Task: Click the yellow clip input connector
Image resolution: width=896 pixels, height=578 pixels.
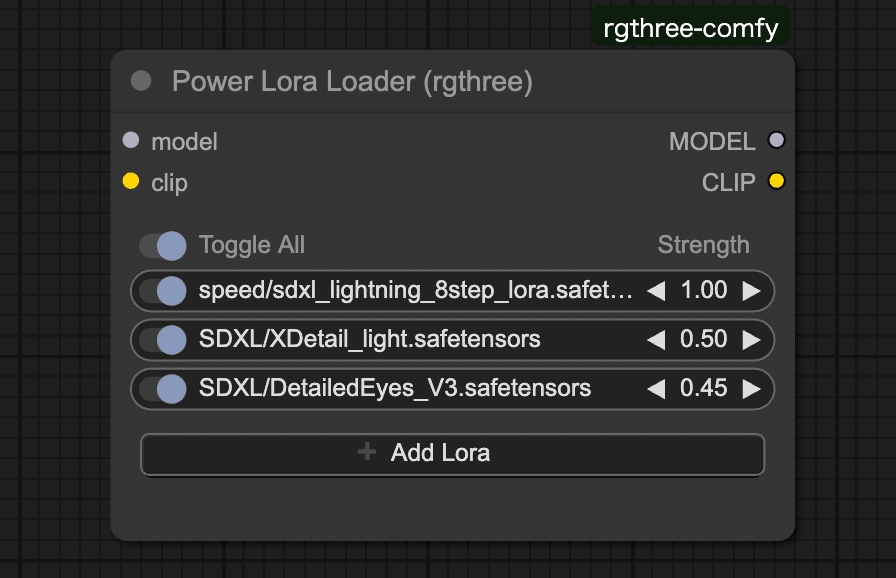Action: point(131,182)
